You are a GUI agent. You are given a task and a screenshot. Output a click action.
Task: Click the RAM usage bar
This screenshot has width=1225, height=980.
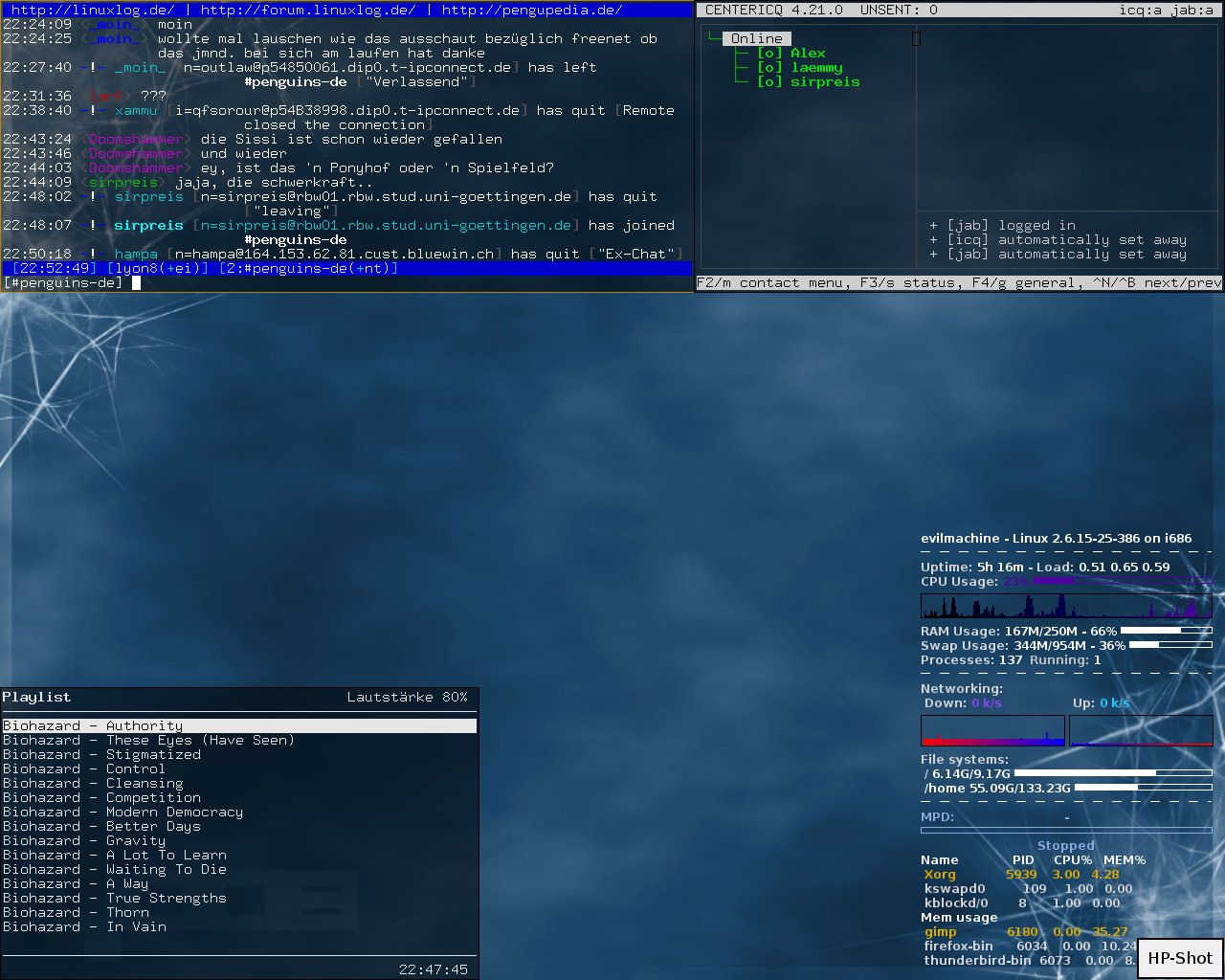pyautogui.click(x=1165, y=632)
